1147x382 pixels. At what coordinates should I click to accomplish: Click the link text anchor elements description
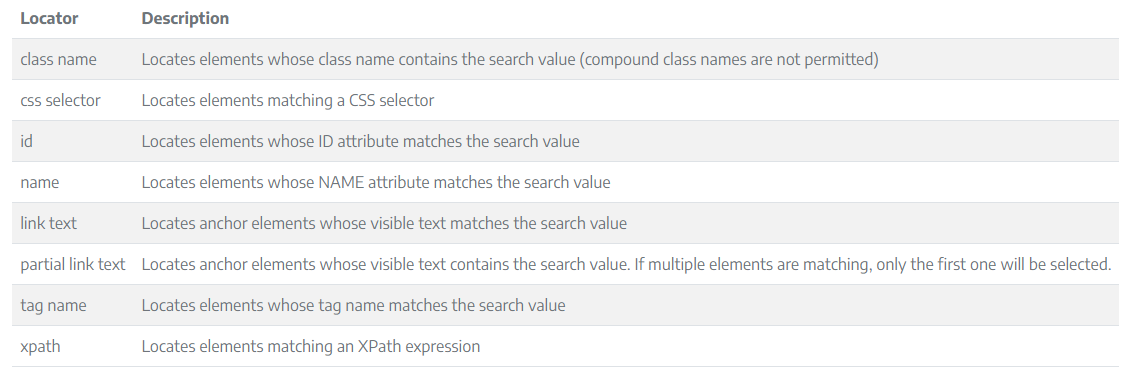384,223
